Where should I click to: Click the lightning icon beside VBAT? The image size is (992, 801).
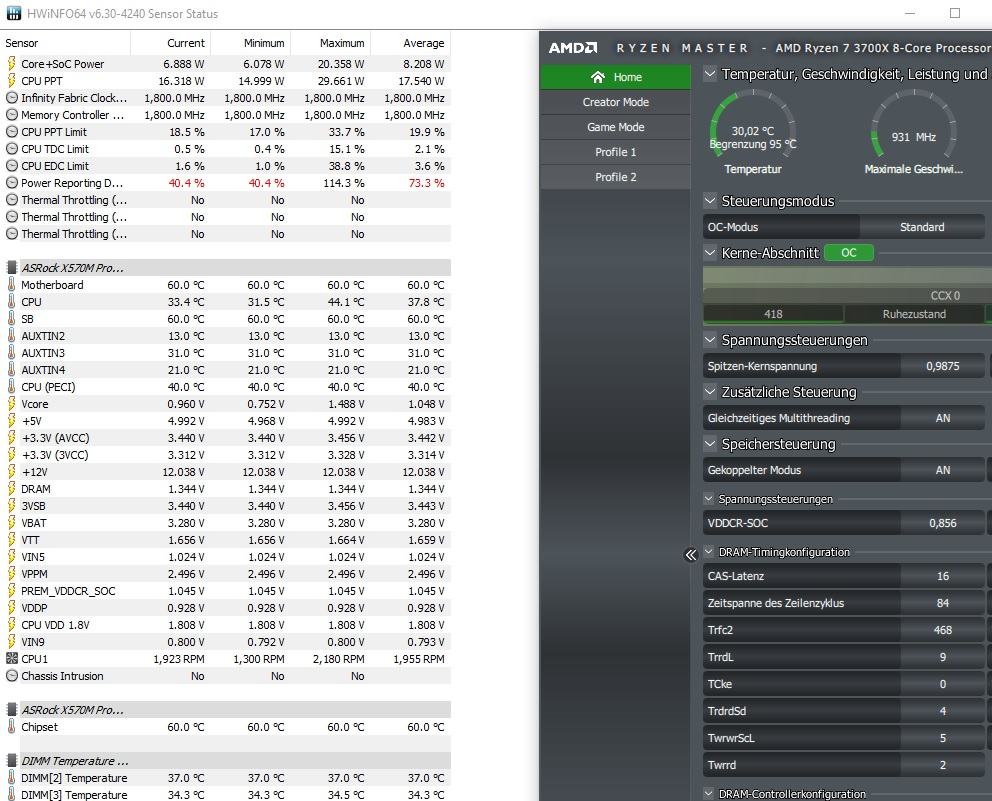[11, 523]
